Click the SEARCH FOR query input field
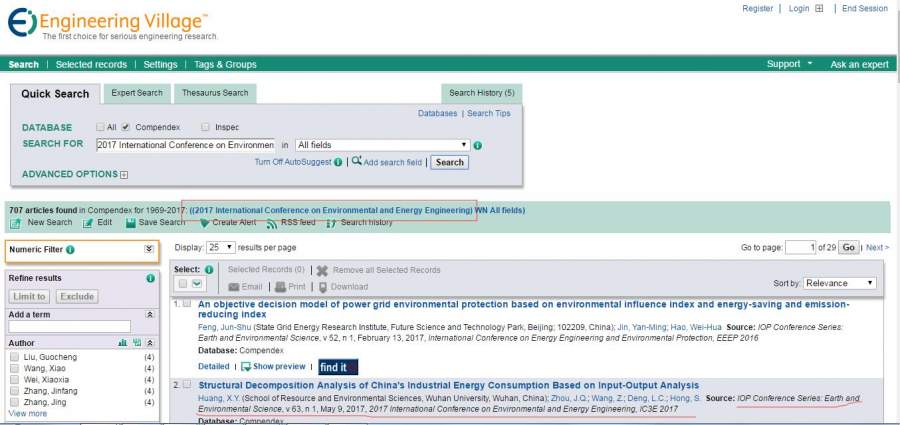Image resolution: width=900 pixels, height=425 pixels. pos(185,145)
